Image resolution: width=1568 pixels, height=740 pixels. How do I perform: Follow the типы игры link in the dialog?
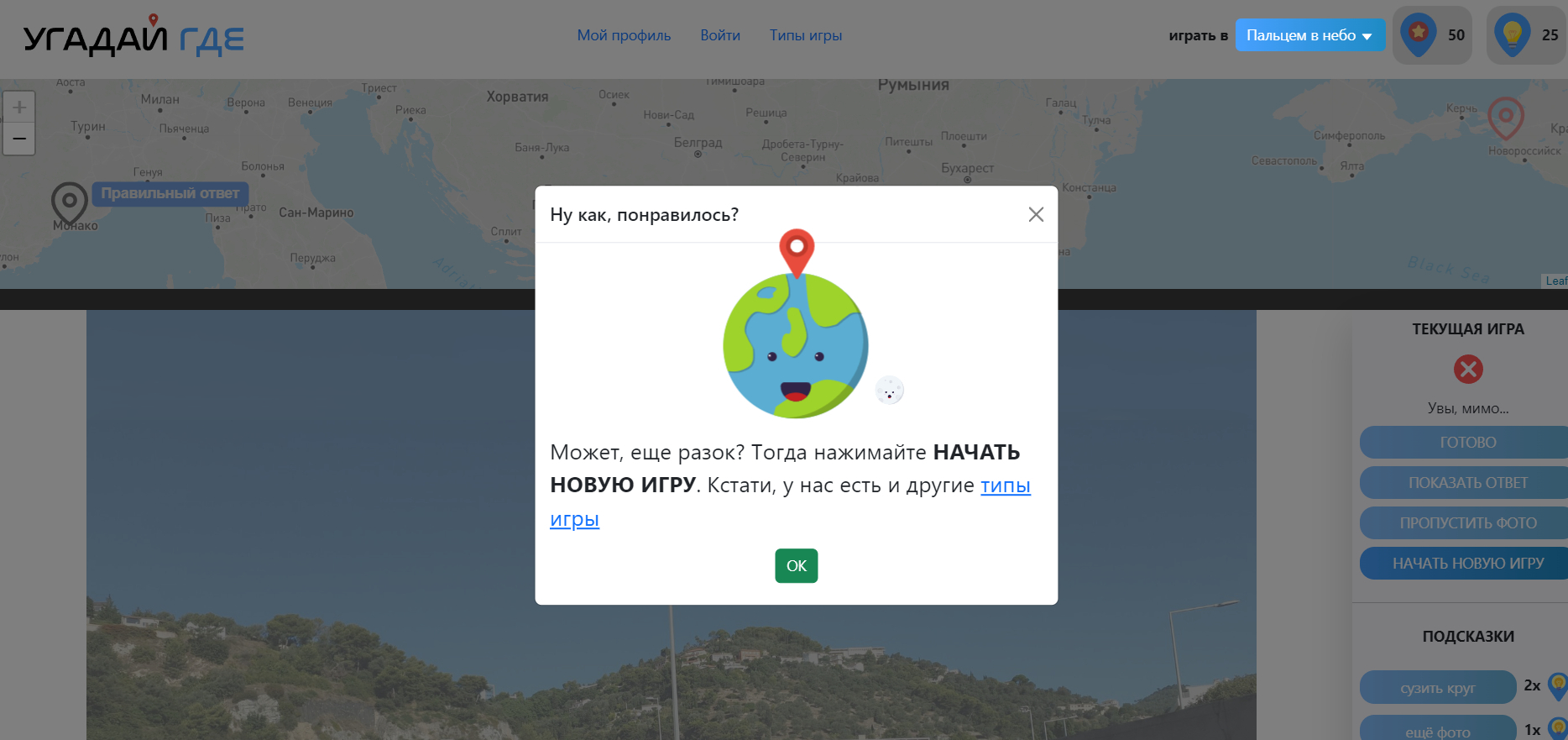coord(1005,485)
